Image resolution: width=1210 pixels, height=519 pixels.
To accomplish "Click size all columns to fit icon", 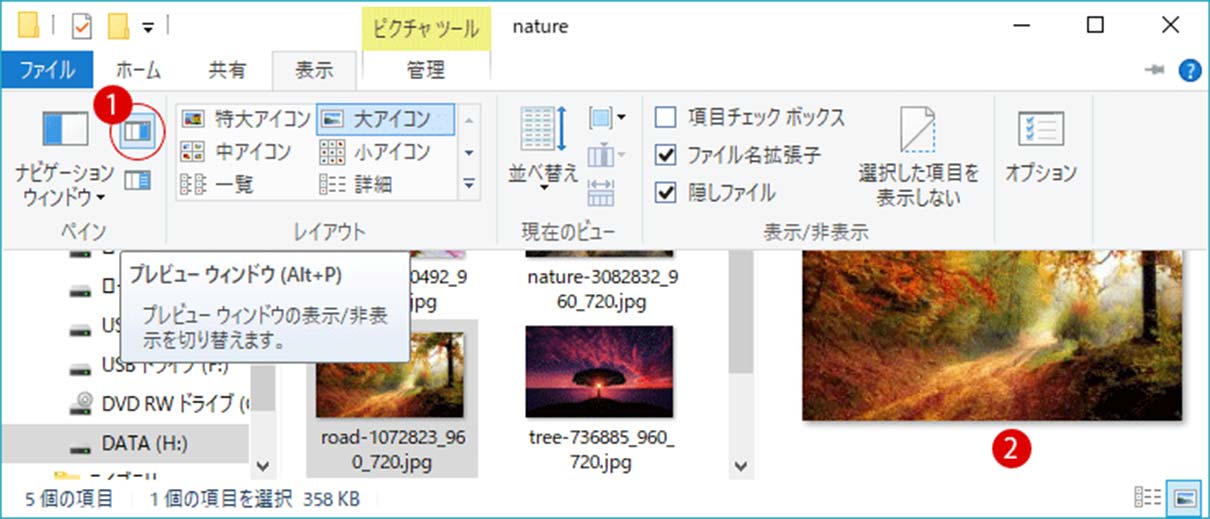I will coord(602,191).
